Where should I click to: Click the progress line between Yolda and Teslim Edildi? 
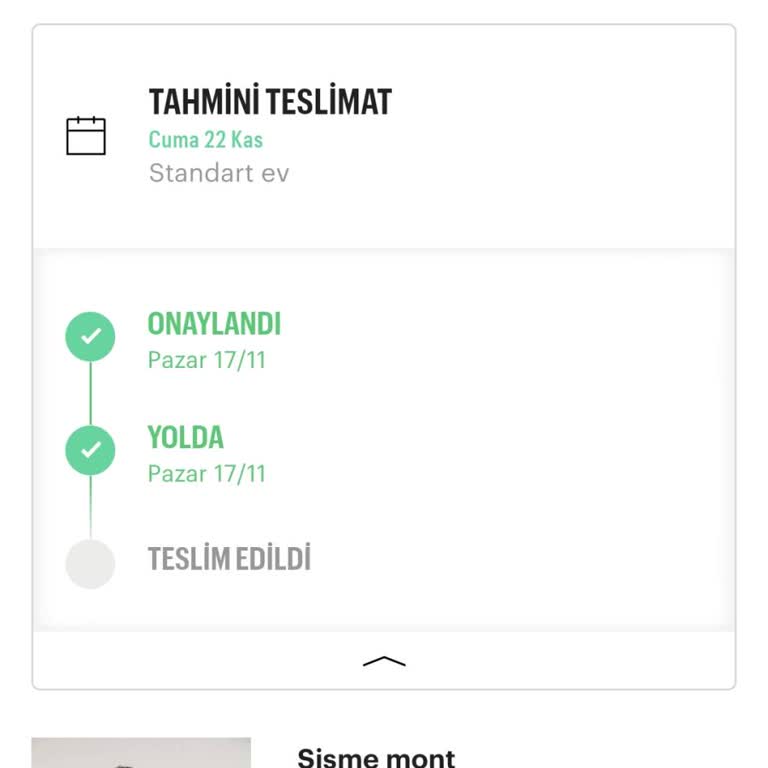[x=90, y=507]
